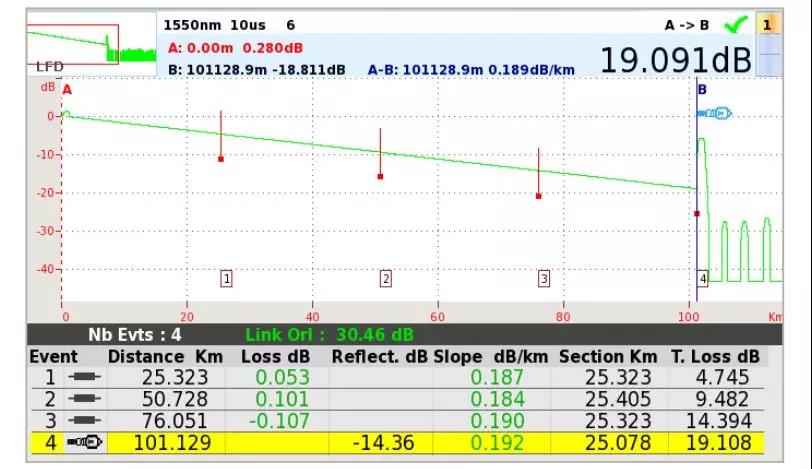The width and height of the screenshot is (812, 469).
Task: Click the Distance Km column header
Action: coord(164,356)
